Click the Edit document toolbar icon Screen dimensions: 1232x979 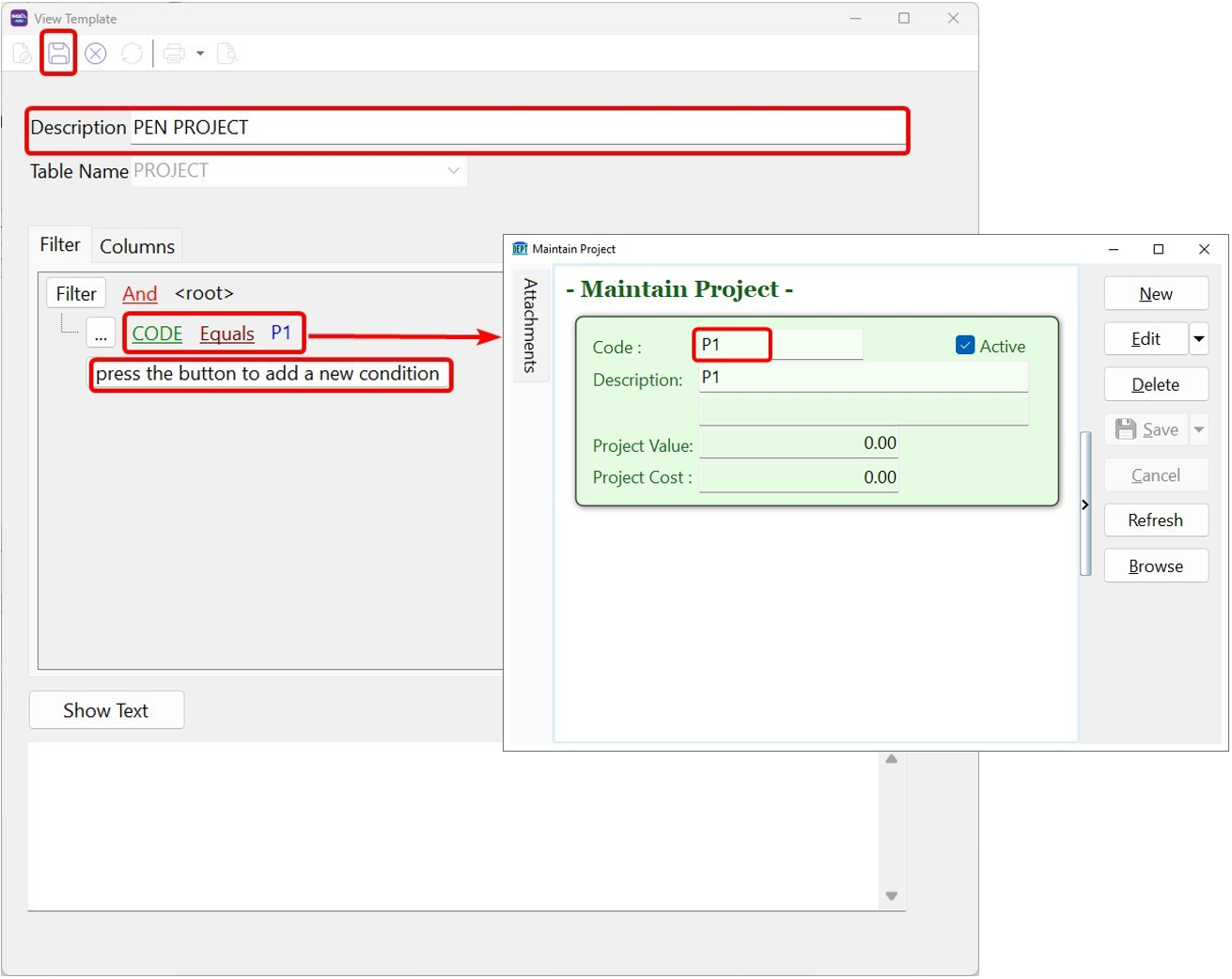22,54
